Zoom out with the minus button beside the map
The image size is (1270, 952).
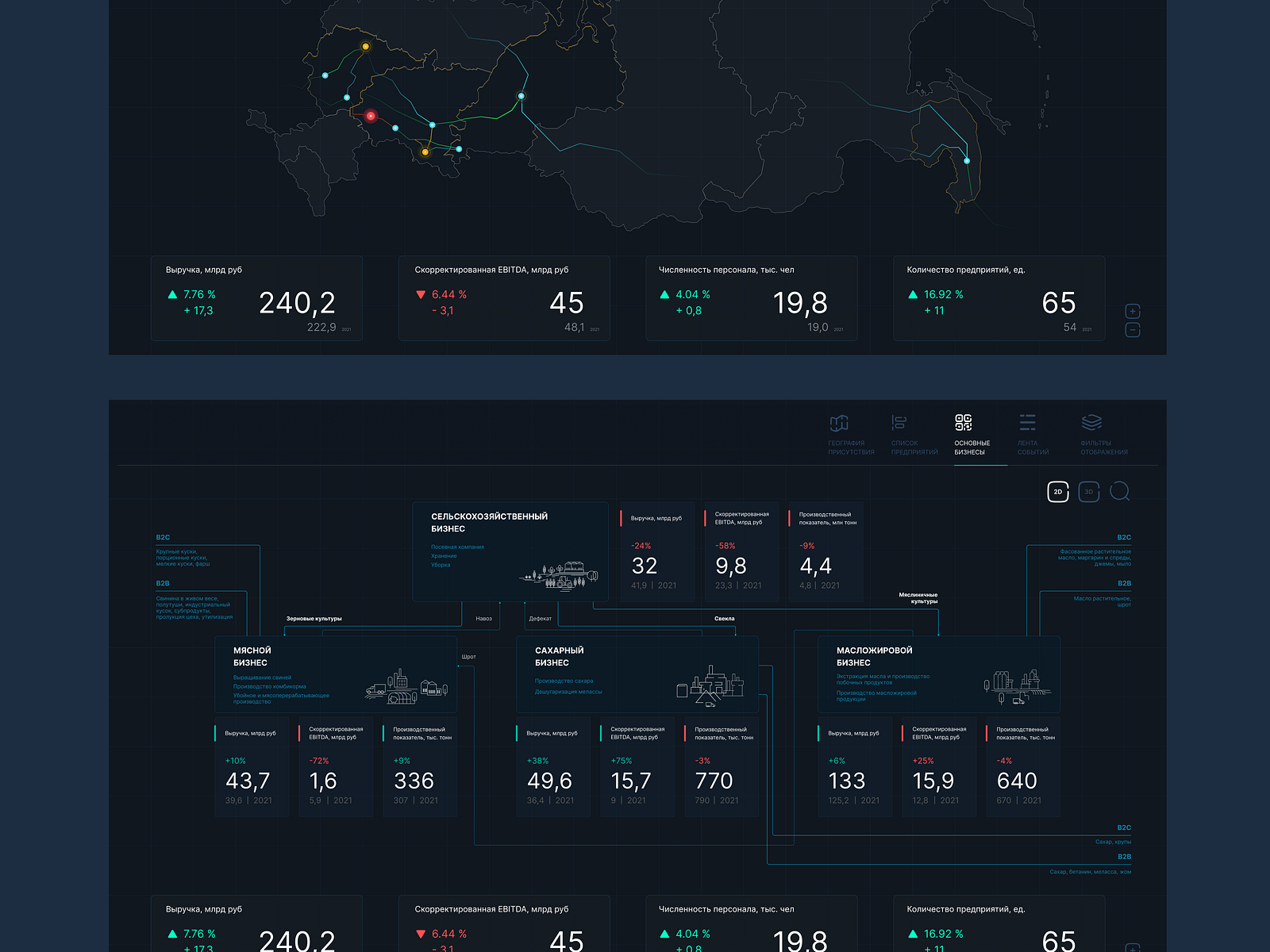pyautogui.click(x=1133, y=329)
